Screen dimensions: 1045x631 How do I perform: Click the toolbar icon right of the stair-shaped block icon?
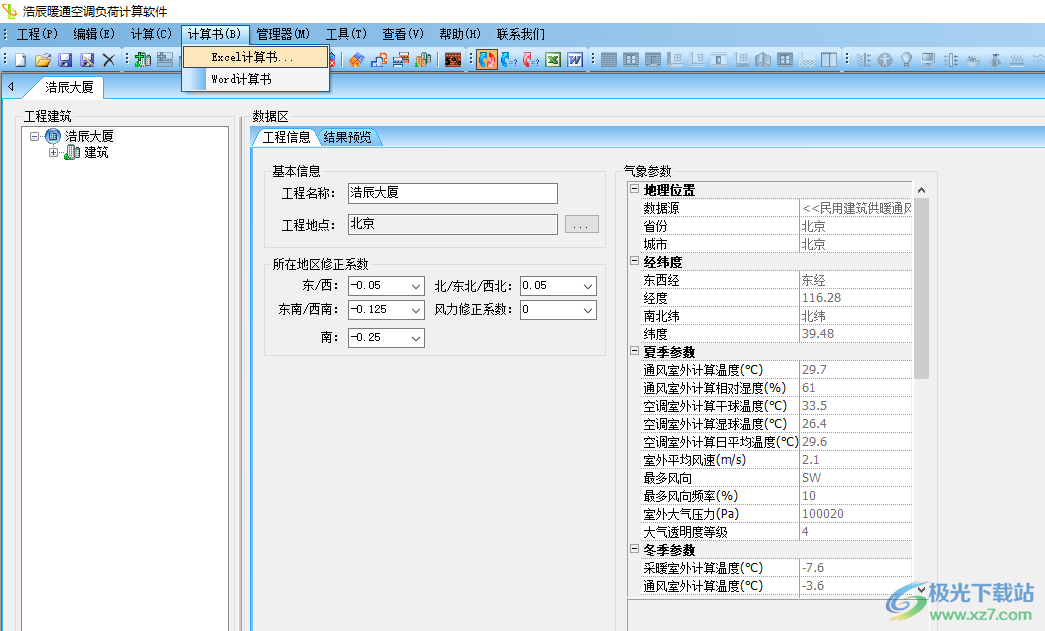(401, 60)
